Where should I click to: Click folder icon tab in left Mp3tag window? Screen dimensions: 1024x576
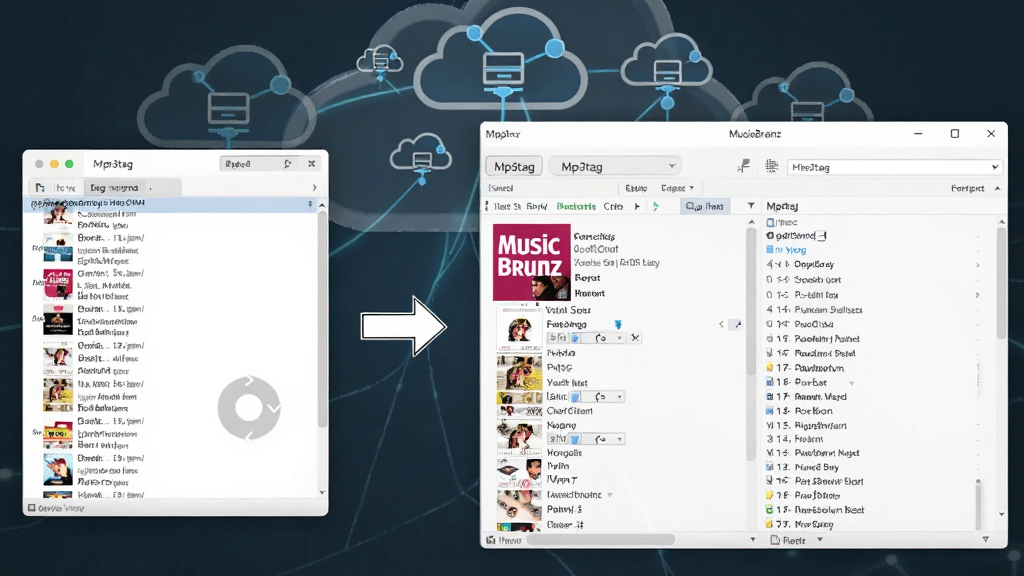click(x=40, y=187)
